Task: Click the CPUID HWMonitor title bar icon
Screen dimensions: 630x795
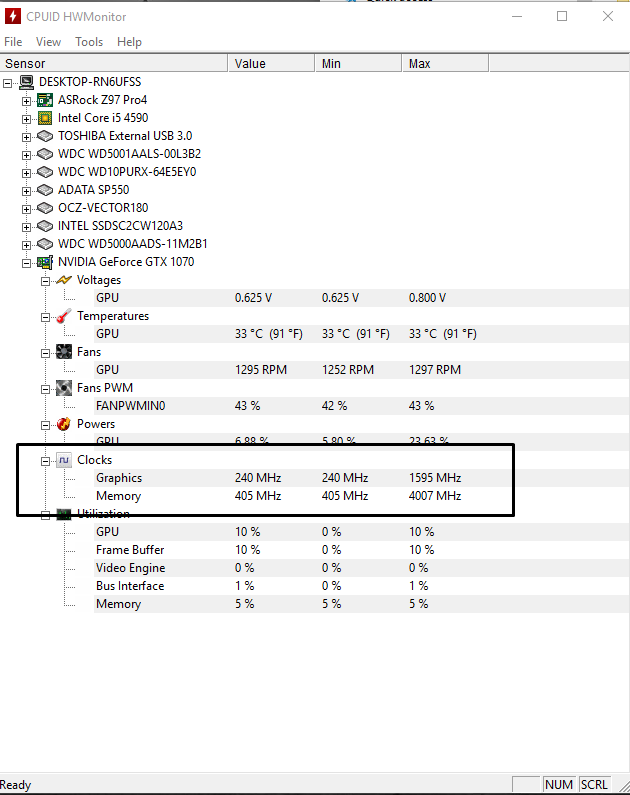Action: coord(13,16)
